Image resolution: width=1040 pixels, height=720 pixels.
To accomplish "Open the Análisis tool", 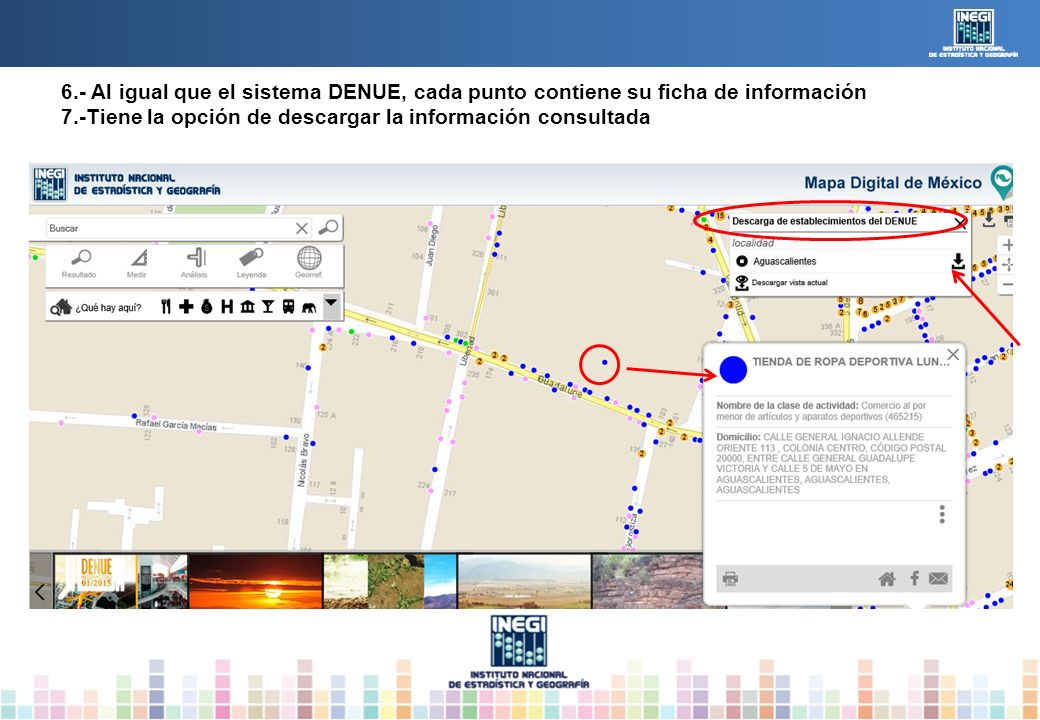I will (x=194, y=263).
